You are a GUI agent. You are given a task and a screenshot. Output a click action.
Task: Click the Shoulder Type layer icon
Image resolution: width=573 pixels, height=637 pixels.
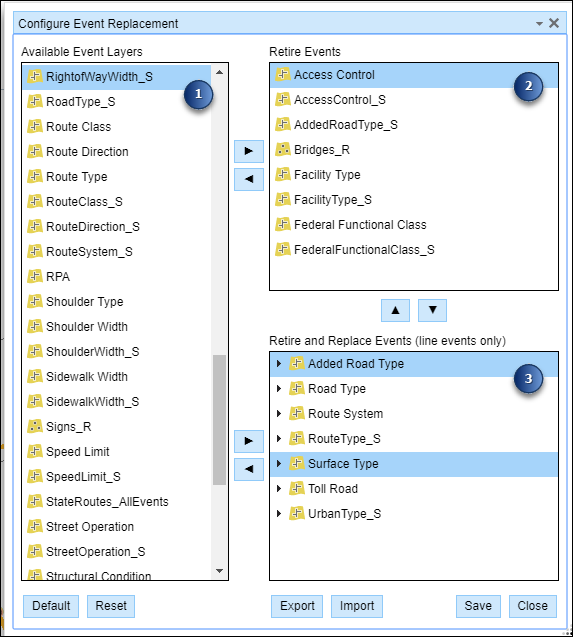[x=35, y=301]
